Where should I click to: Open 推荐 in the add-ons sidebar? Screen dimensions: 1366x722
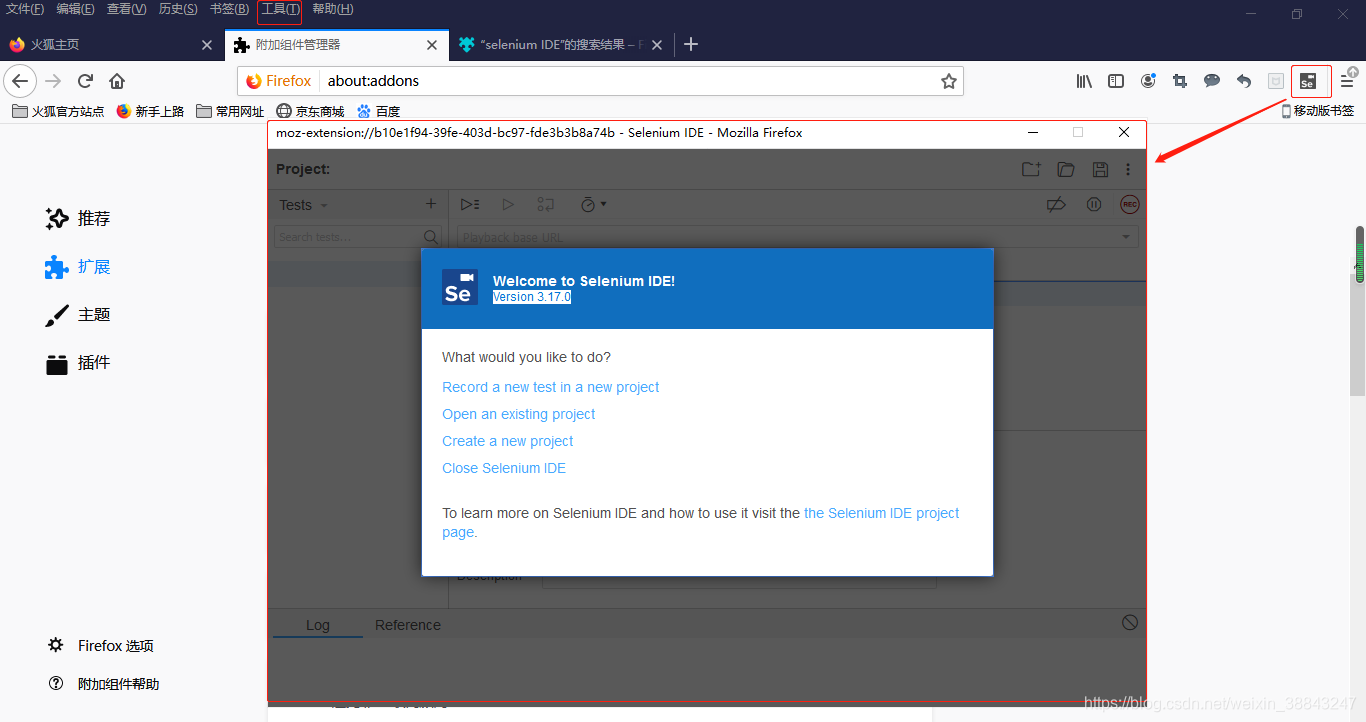click(78, 218)
